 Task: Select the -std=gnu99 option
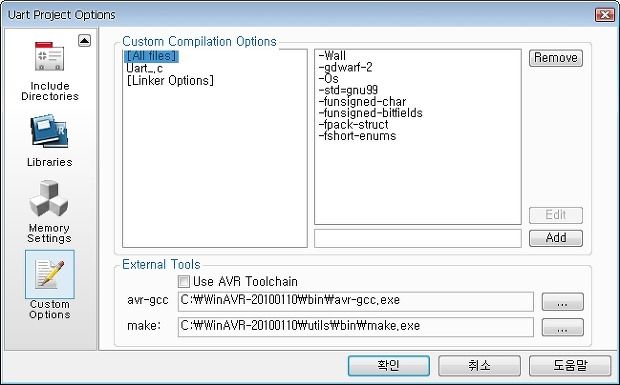click(x=348, y=90)
